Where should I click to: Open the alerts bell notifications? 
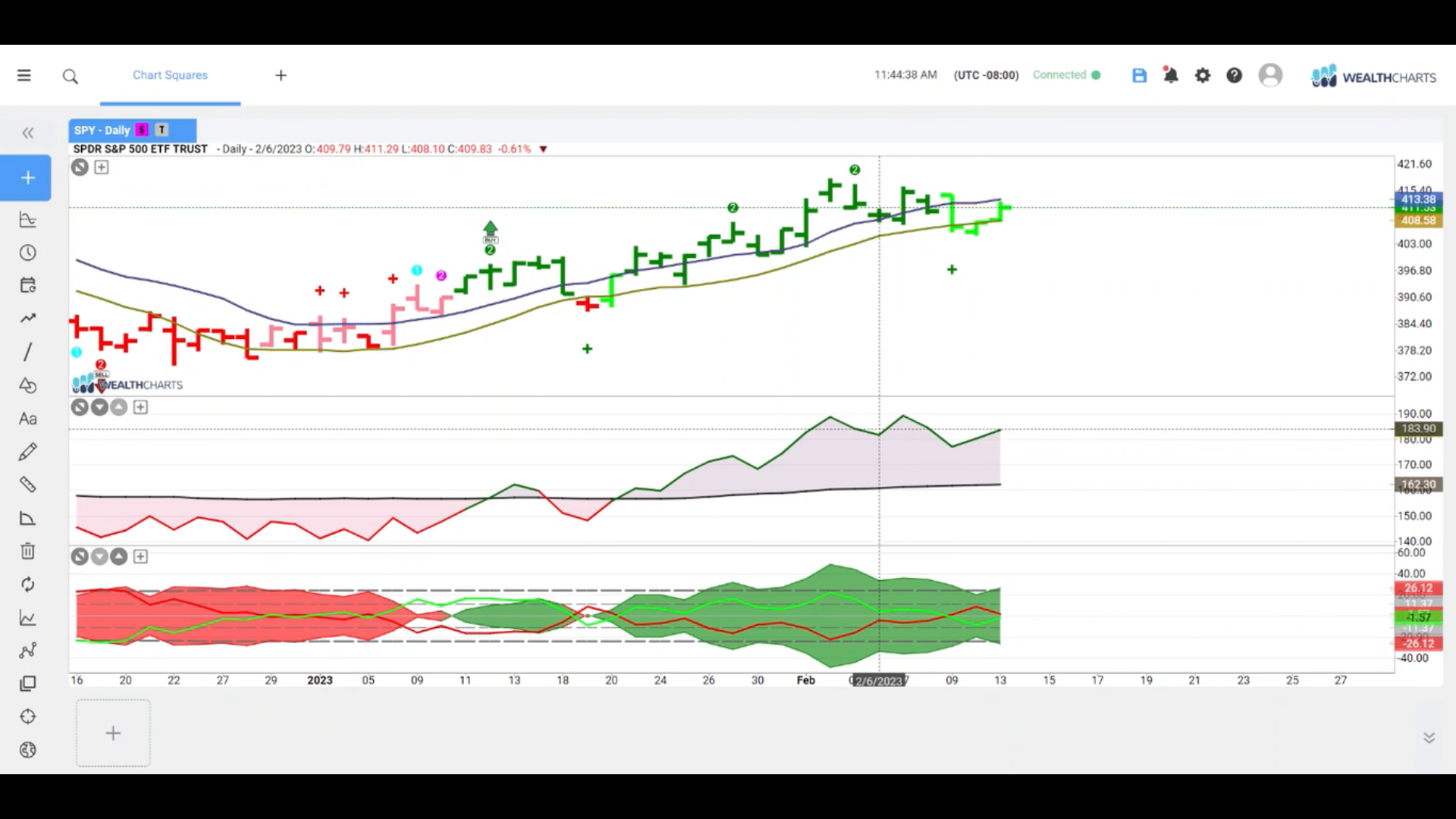tap(1171, 75)
